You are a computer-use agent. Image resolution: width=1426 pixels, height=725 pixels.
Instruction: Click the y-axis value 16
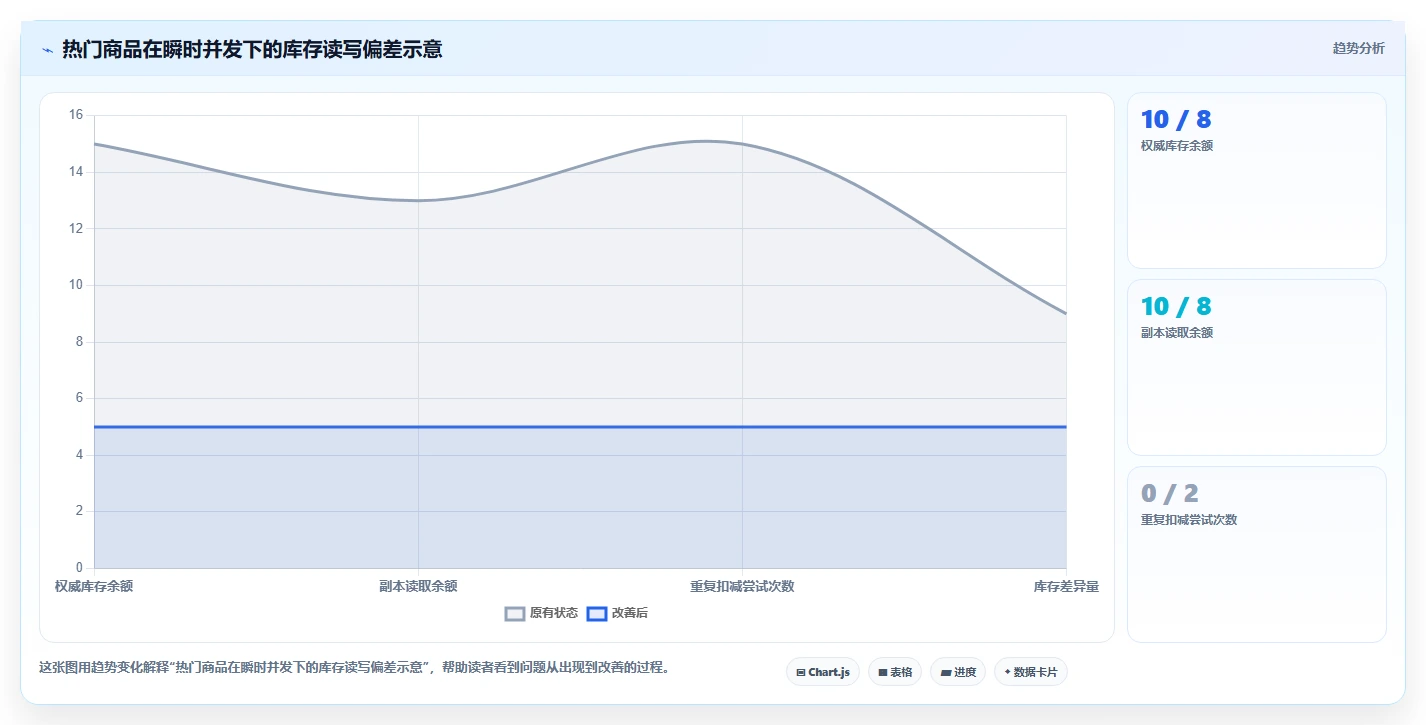tap(76, 115)
